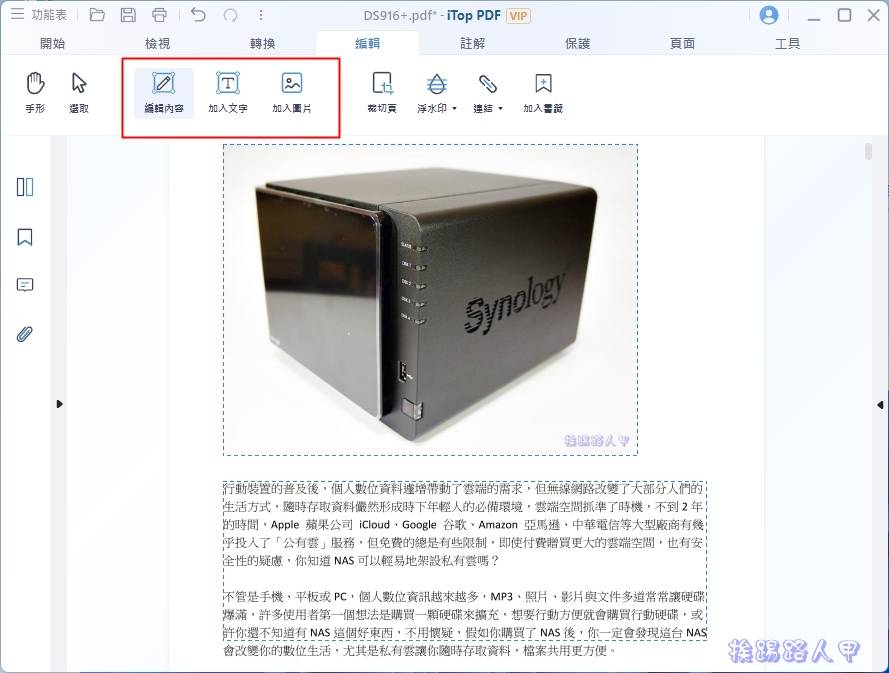Open the attachments panel in sidebar
Image resolution: width=889 pixels, height=673 pixels.
pyautogui.click(x=22, y=334)
